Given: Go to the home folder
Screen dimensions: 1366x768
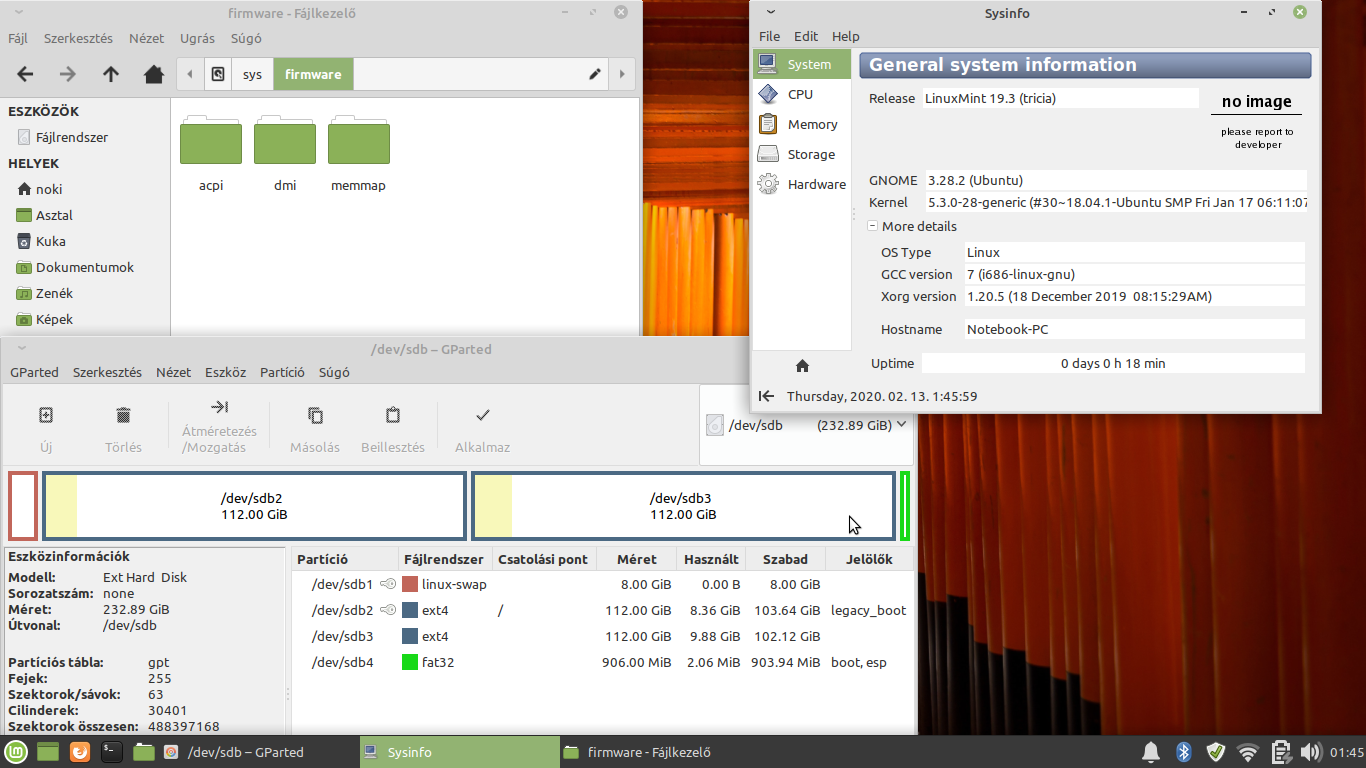Looking at the screenshot, I should tap(154, 74).
